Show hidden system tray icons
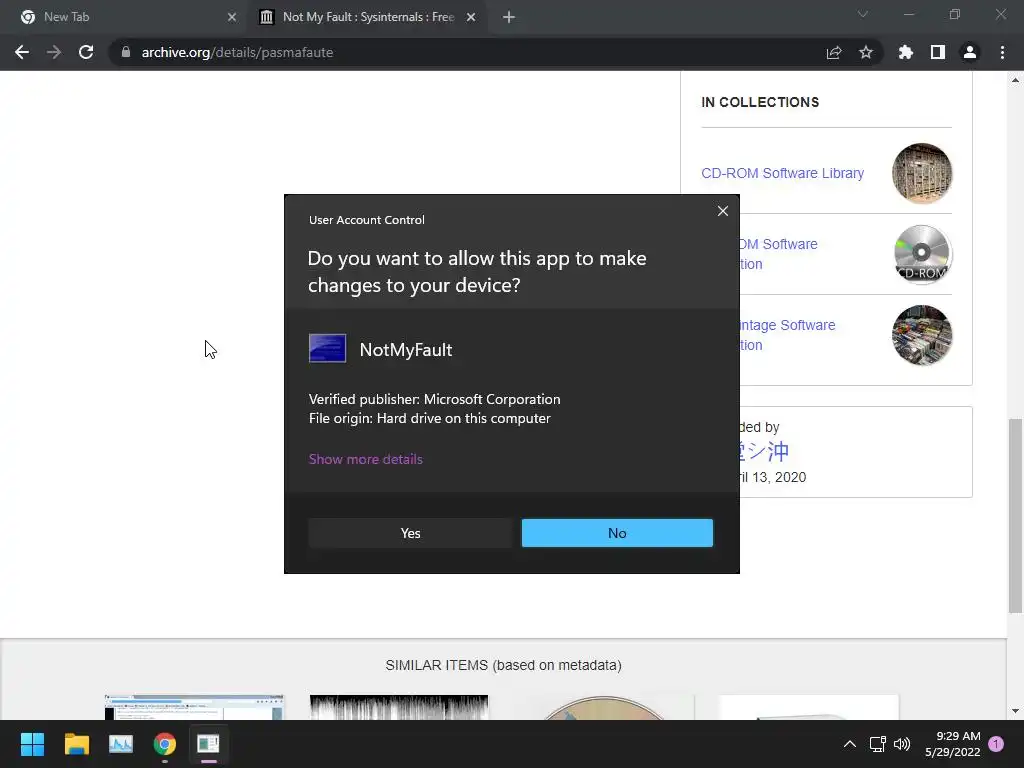 coord(850,744)
